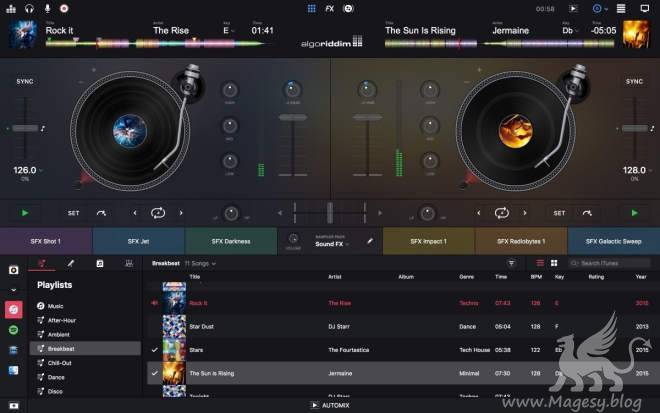
Task: Click jump-to-cue arrow on right deck
Action: click(587, 213)
